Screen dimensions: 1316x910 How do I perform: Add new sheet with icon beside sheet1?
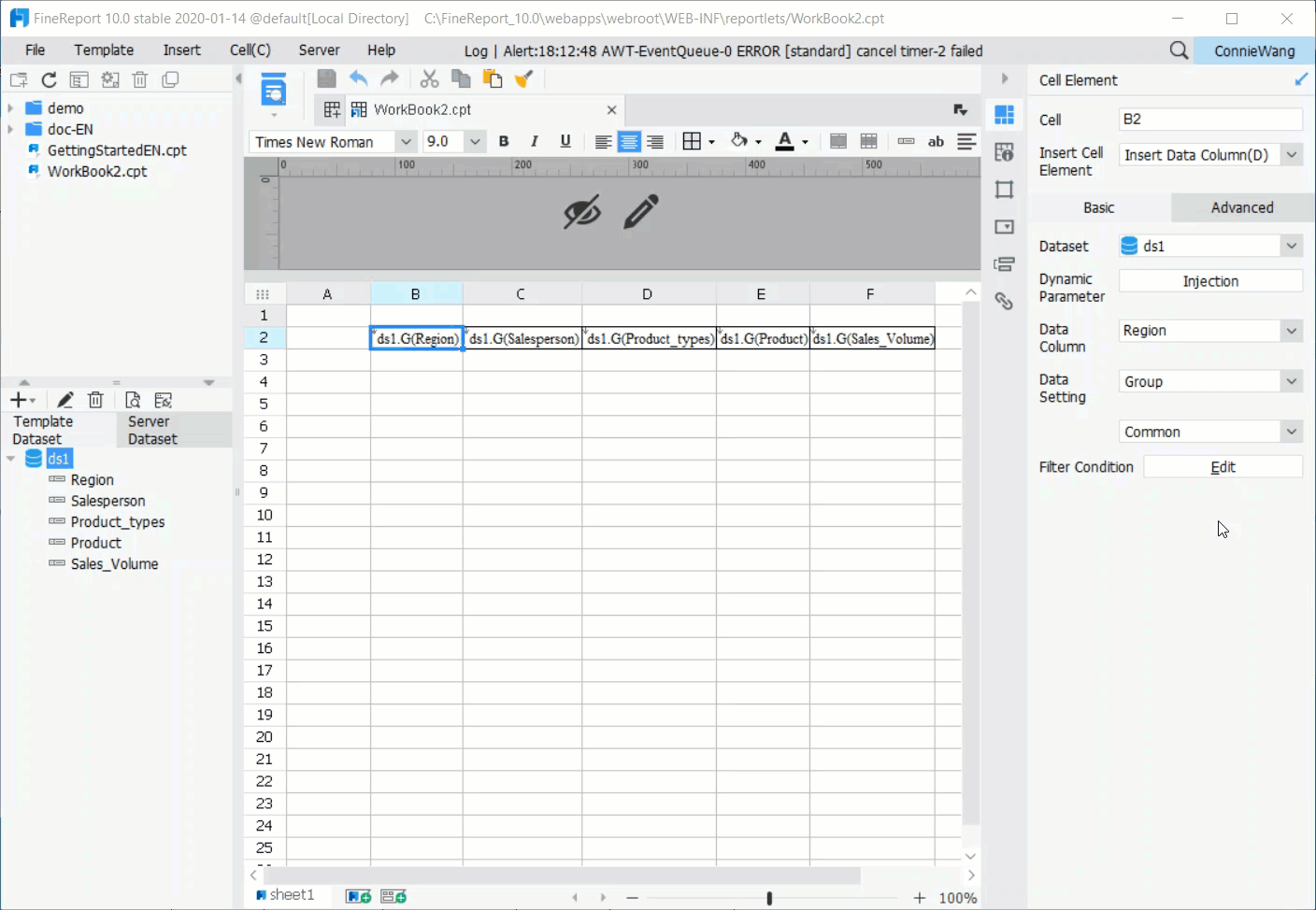click(359, 896)
